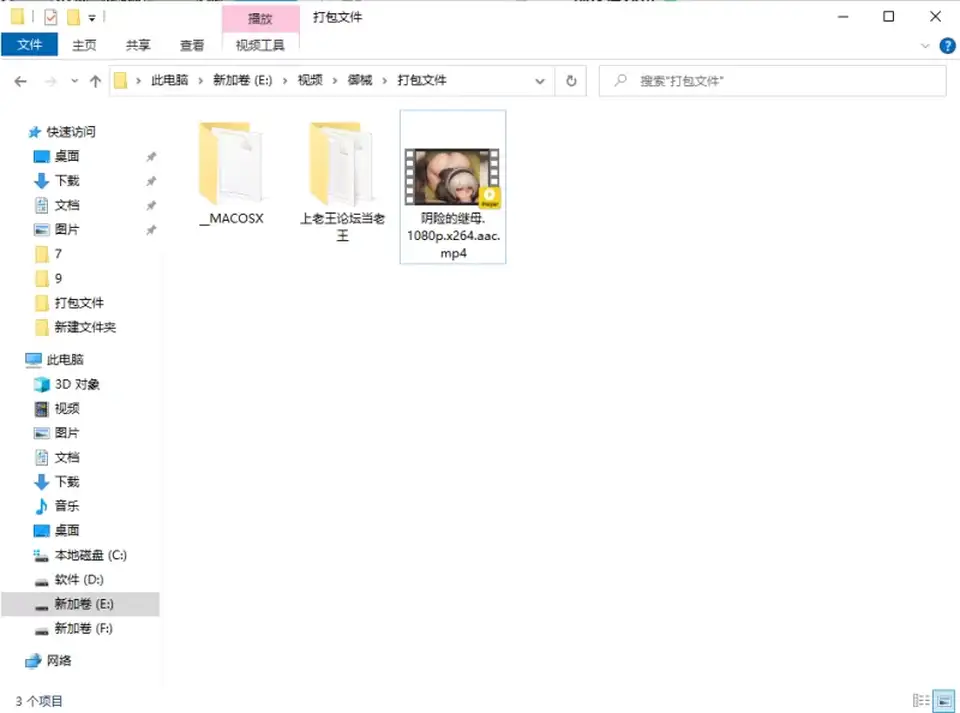Expand the ribbon with the chevron
The width and height of the screenshot is (960, 713).
925,46
